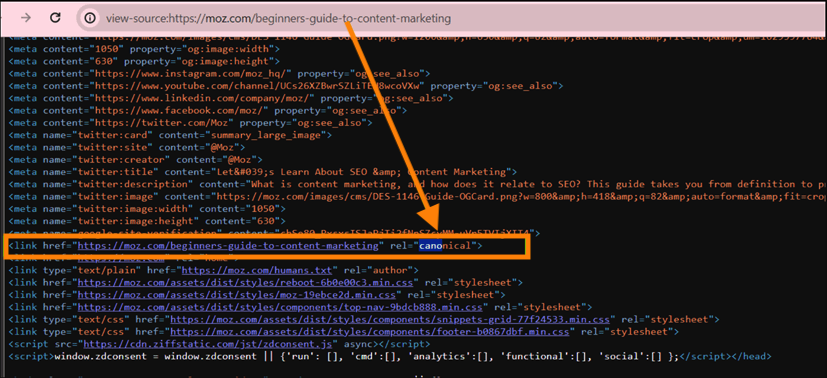Reload the page with the refresh icon

point(55,18)
